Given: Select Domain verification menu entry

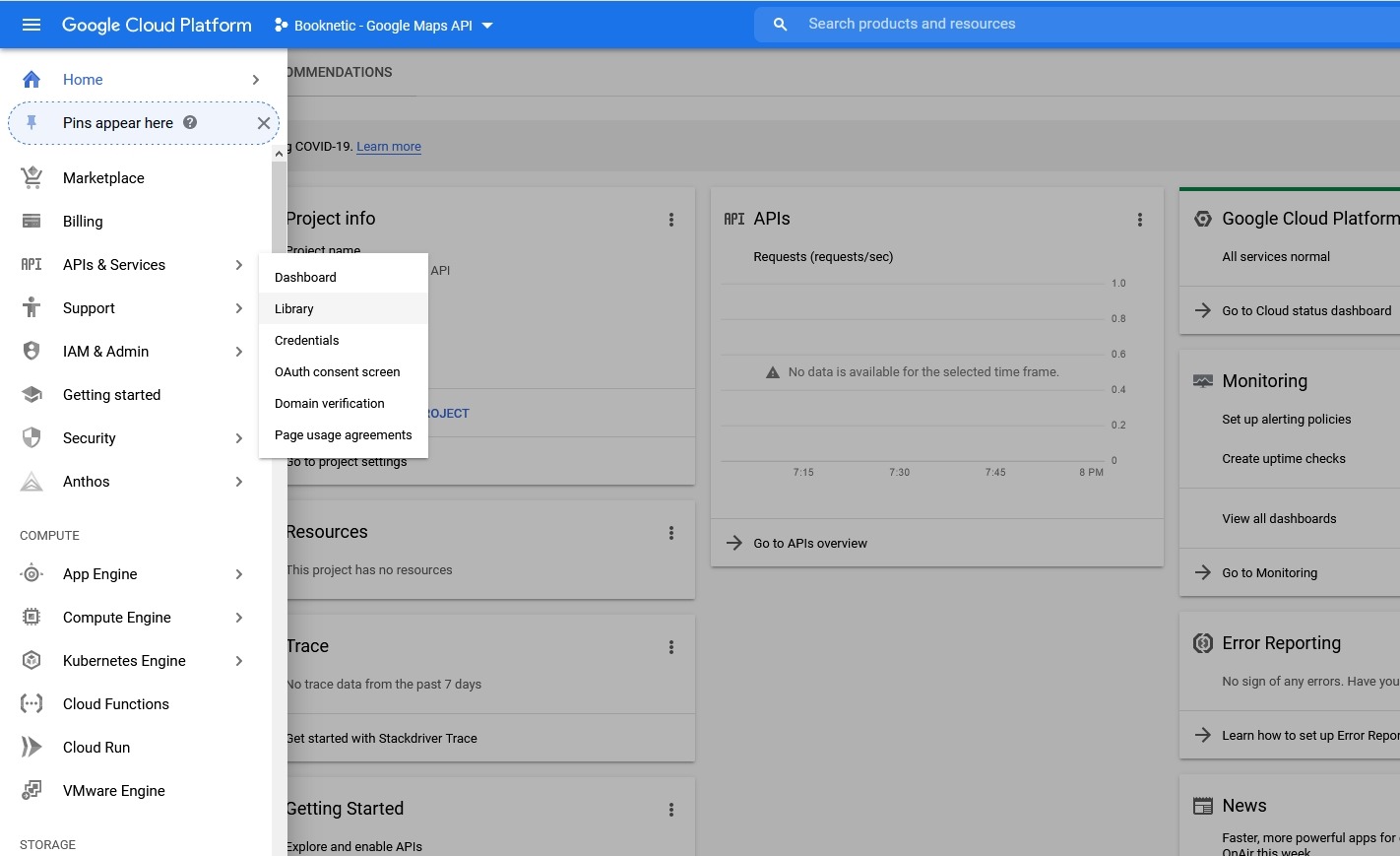Looking at the screenshot, I should tap(344, 403).
